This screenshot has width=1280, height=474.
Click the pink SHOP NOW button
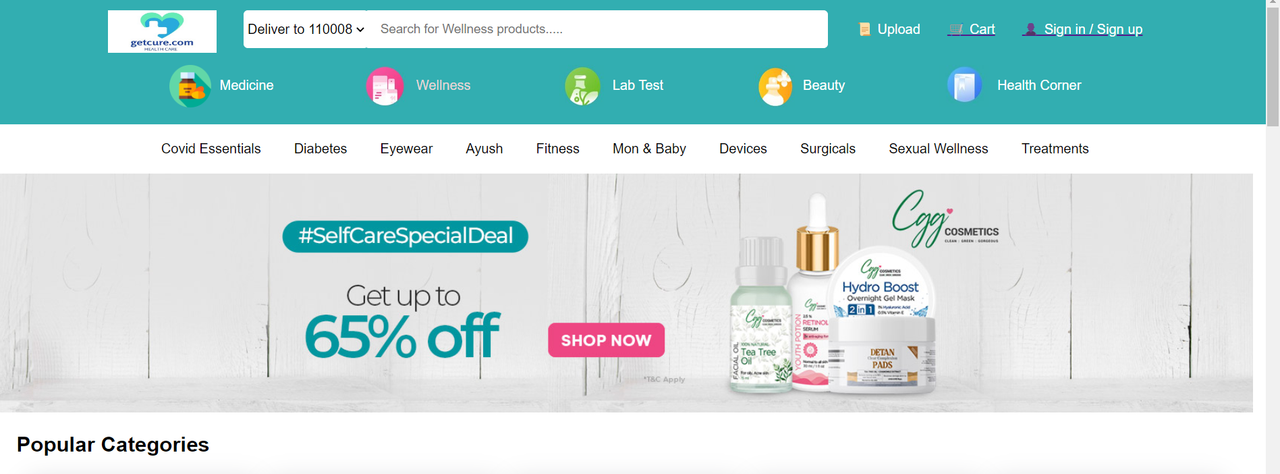click(606, 340)
